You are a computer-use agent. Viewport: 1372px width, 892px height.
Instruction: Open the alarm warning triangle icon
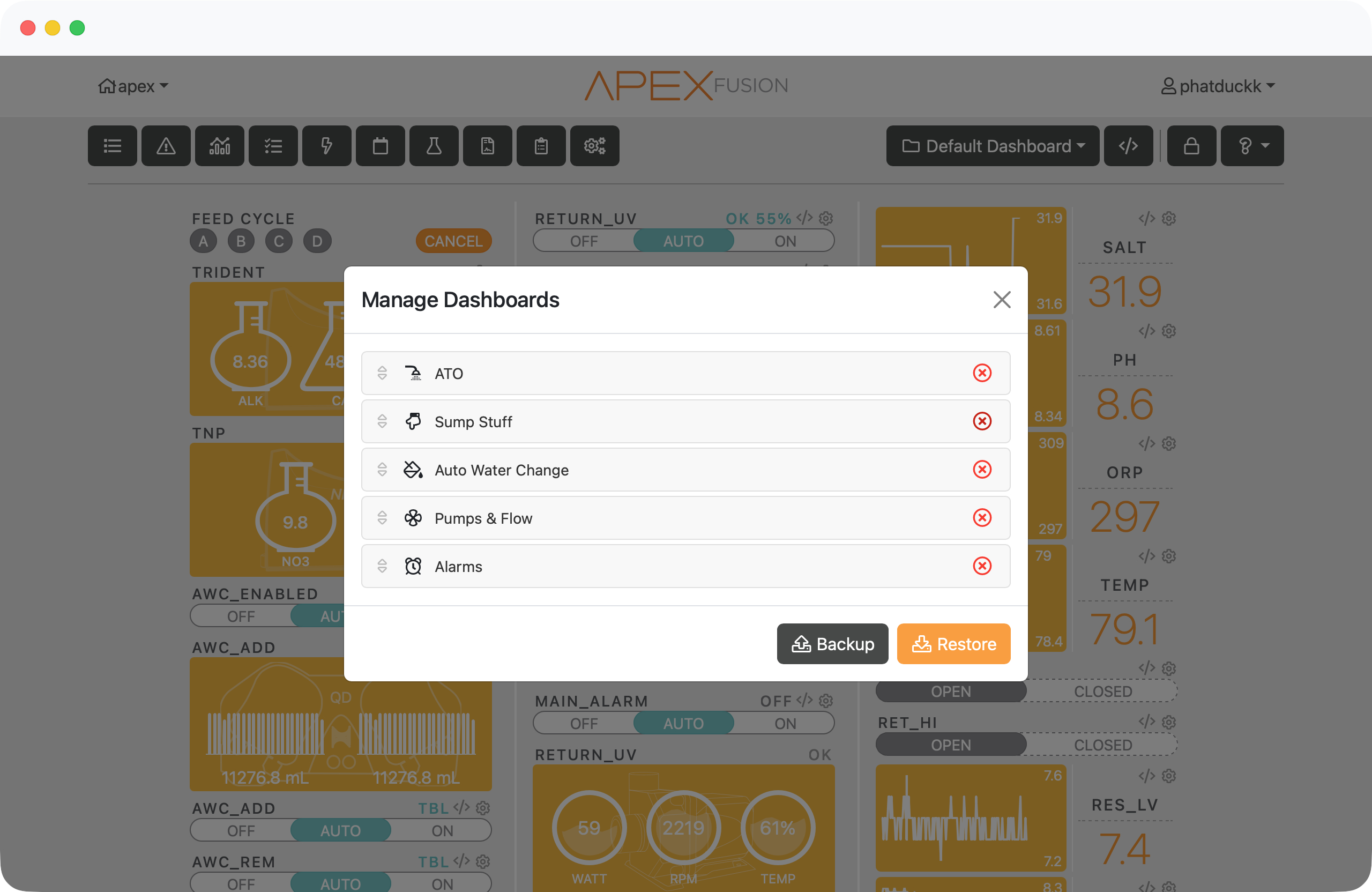(x=166, y=146)
